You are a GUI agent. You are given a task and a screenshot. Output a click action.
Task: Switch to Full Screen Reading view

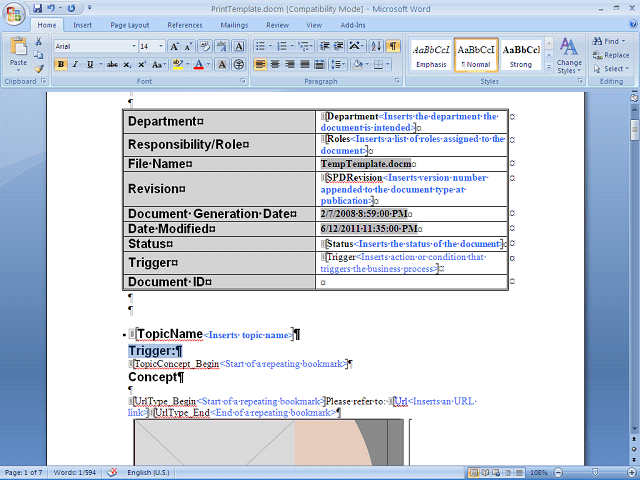coord(485,473)
